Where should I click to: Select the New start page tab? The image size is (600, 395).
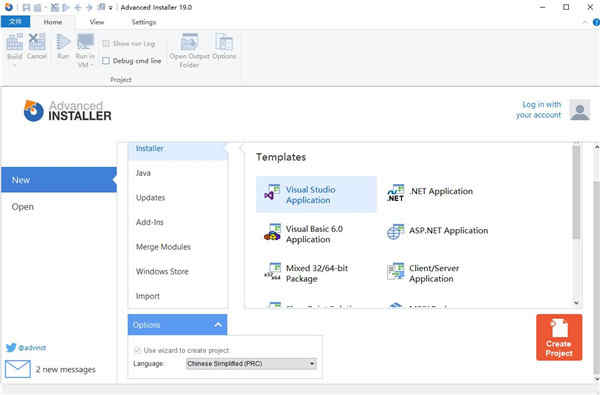59,180
